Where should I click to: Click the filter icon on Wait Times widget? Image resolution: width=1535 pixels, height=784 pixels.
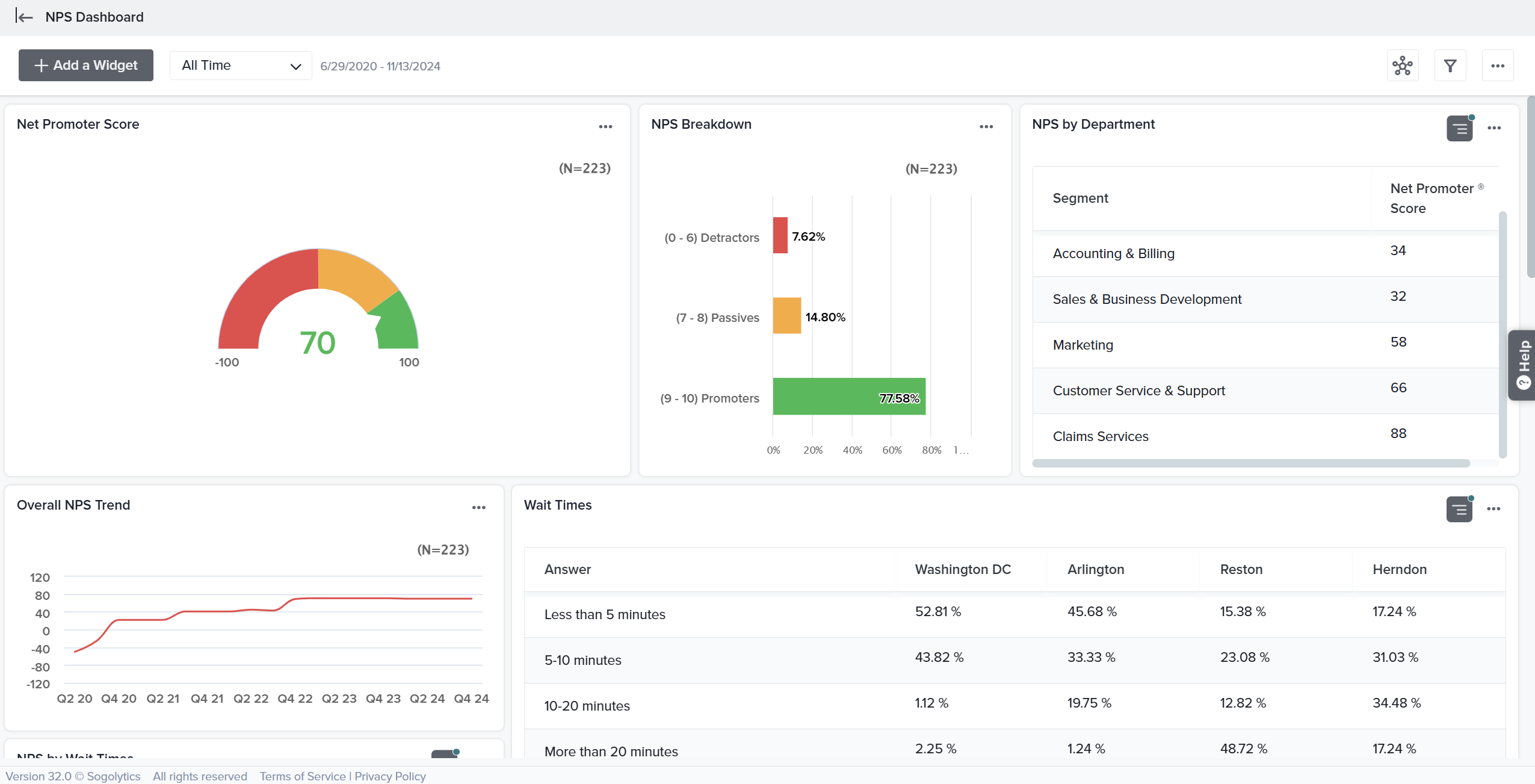click(x=1459, y=508)
